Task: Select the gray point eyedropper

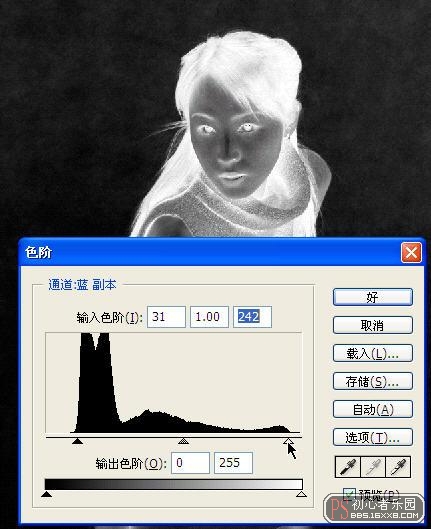Action: [373, 467]
